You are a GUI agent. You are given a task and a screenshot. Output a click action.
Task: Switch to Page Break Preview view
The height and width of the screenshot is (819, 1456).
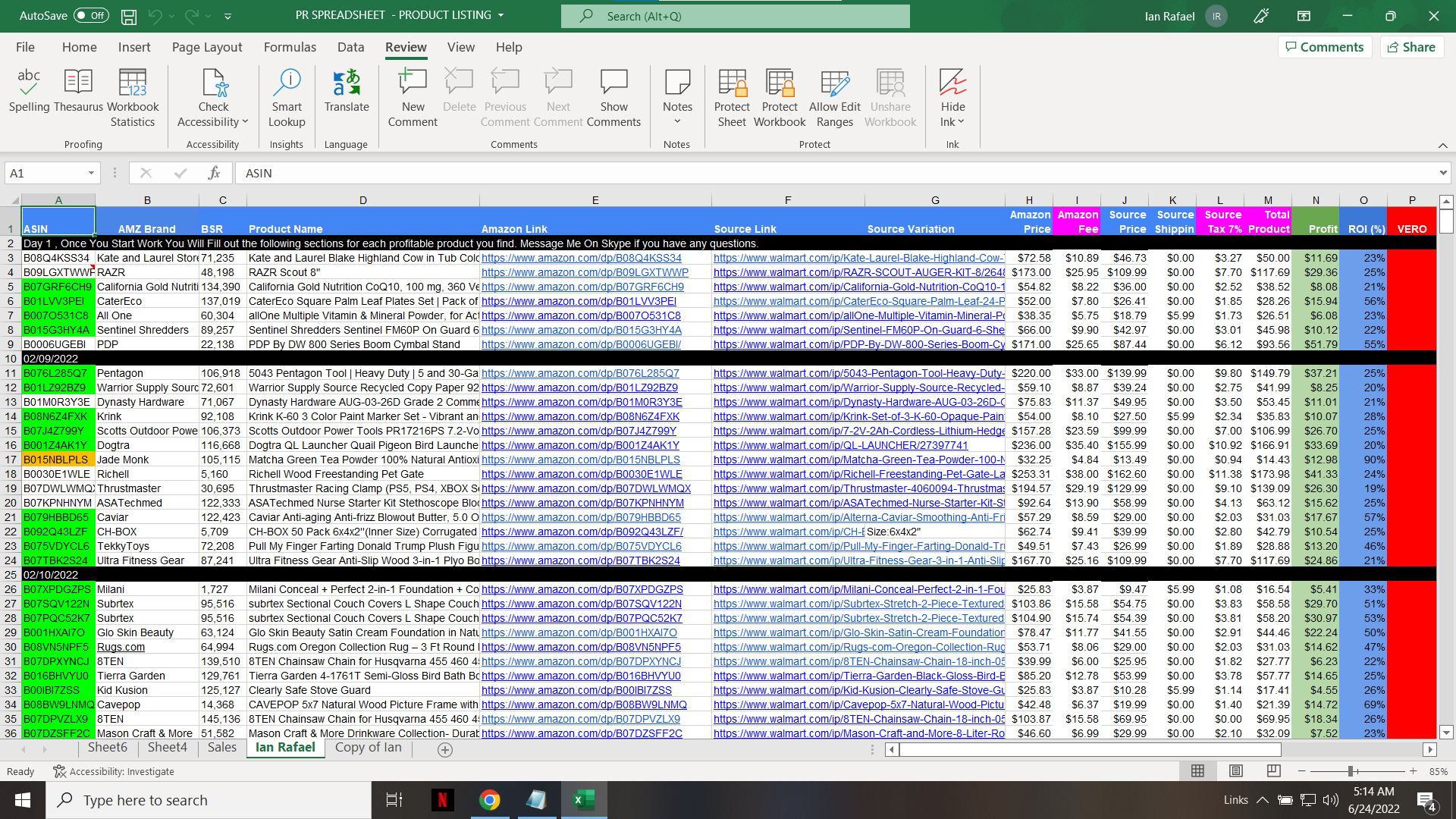tap(1273, 771)
